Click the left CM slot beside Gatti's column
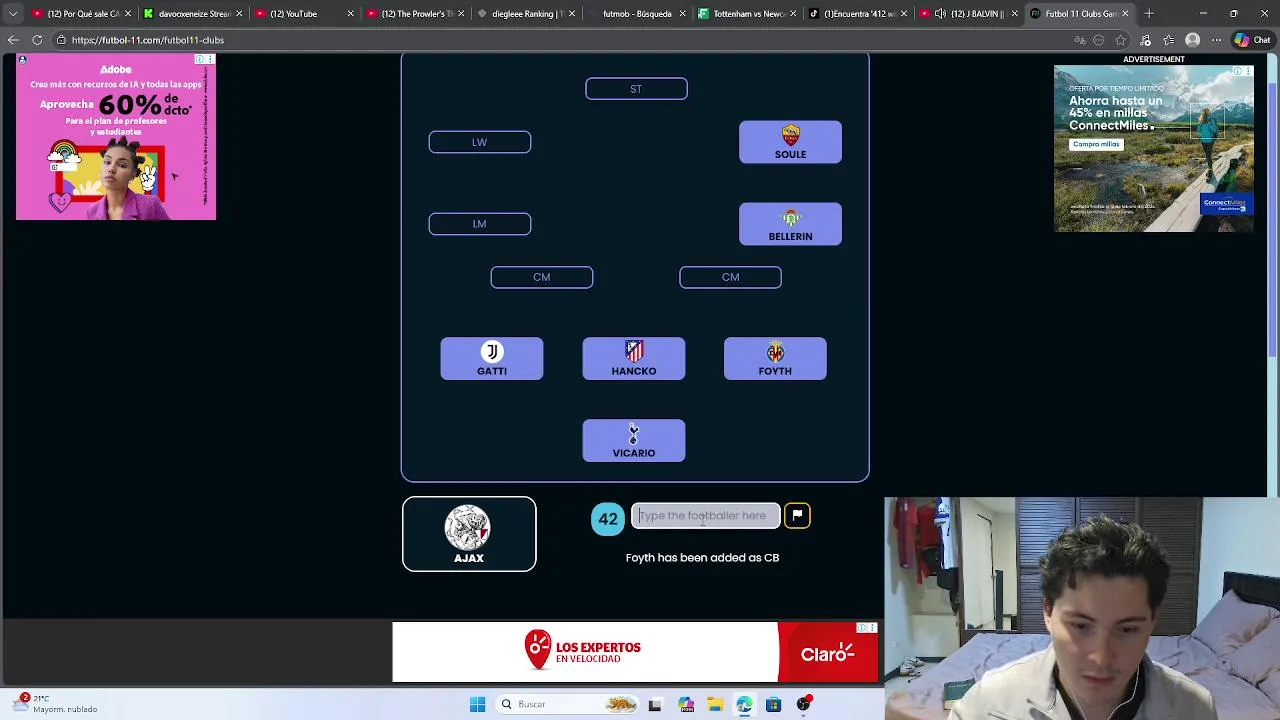The height and width of the screenshot is (720, 1280). tap(542, 277)
